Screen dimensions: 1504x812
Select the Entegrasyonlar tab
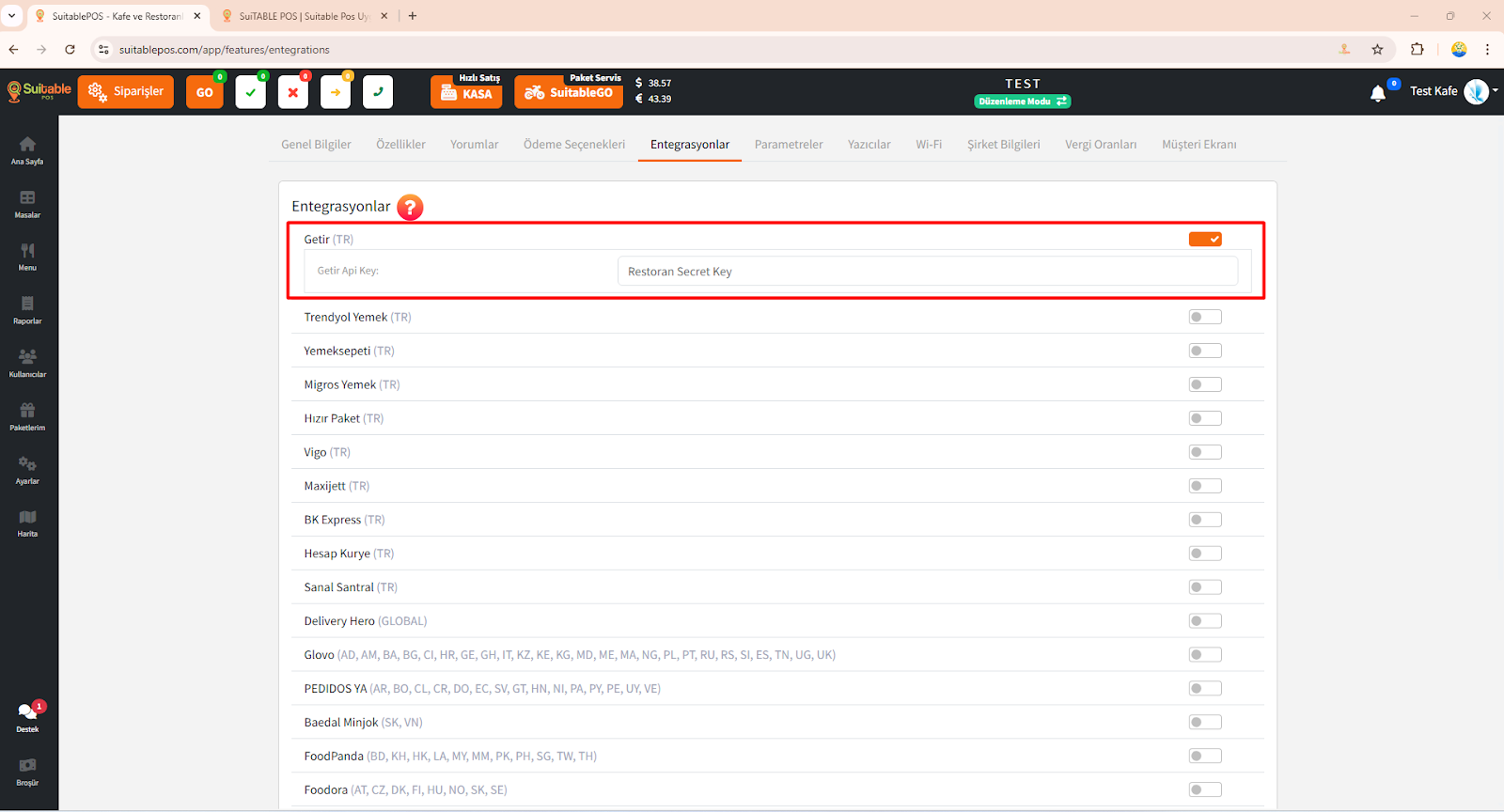coord(690,145)
